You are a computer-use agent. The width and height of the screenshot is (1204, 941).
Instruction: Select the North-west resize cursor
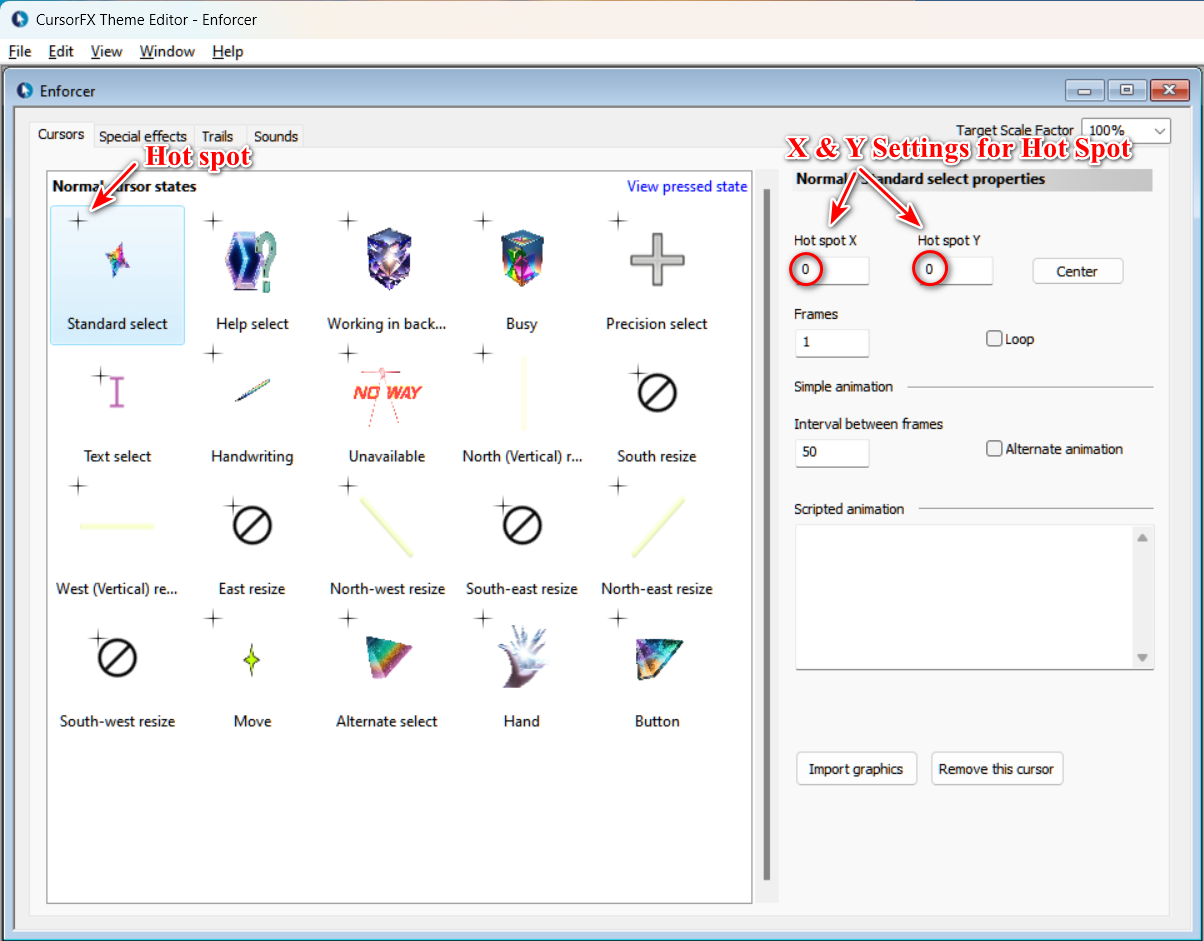coord(387,541)
